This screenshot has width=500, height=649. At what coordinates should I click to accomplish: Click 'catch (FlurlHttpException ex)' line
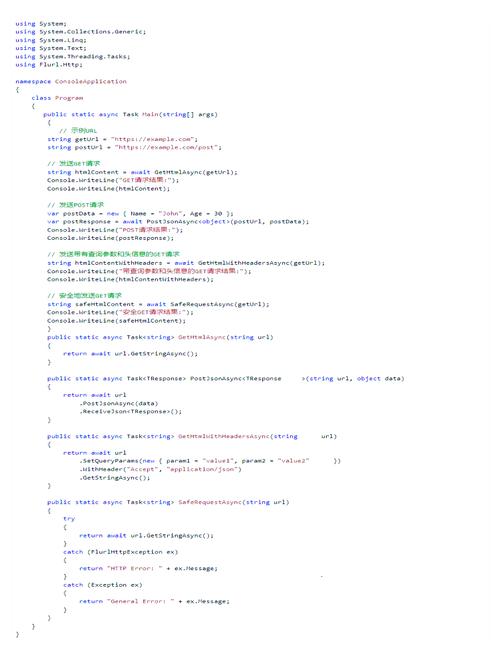click(x=120, y=552)
